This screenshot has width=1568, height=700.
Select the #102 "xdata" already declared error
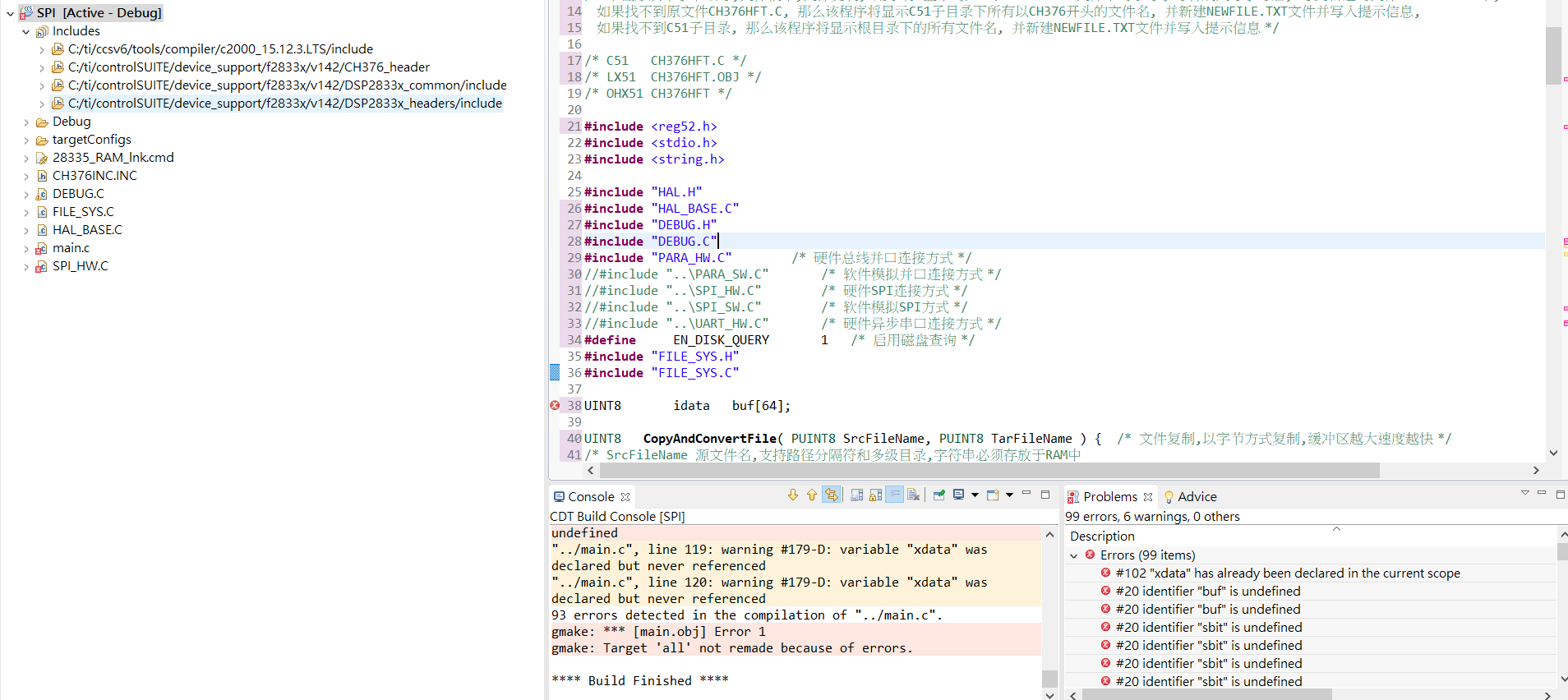(x=1288, y=573)
